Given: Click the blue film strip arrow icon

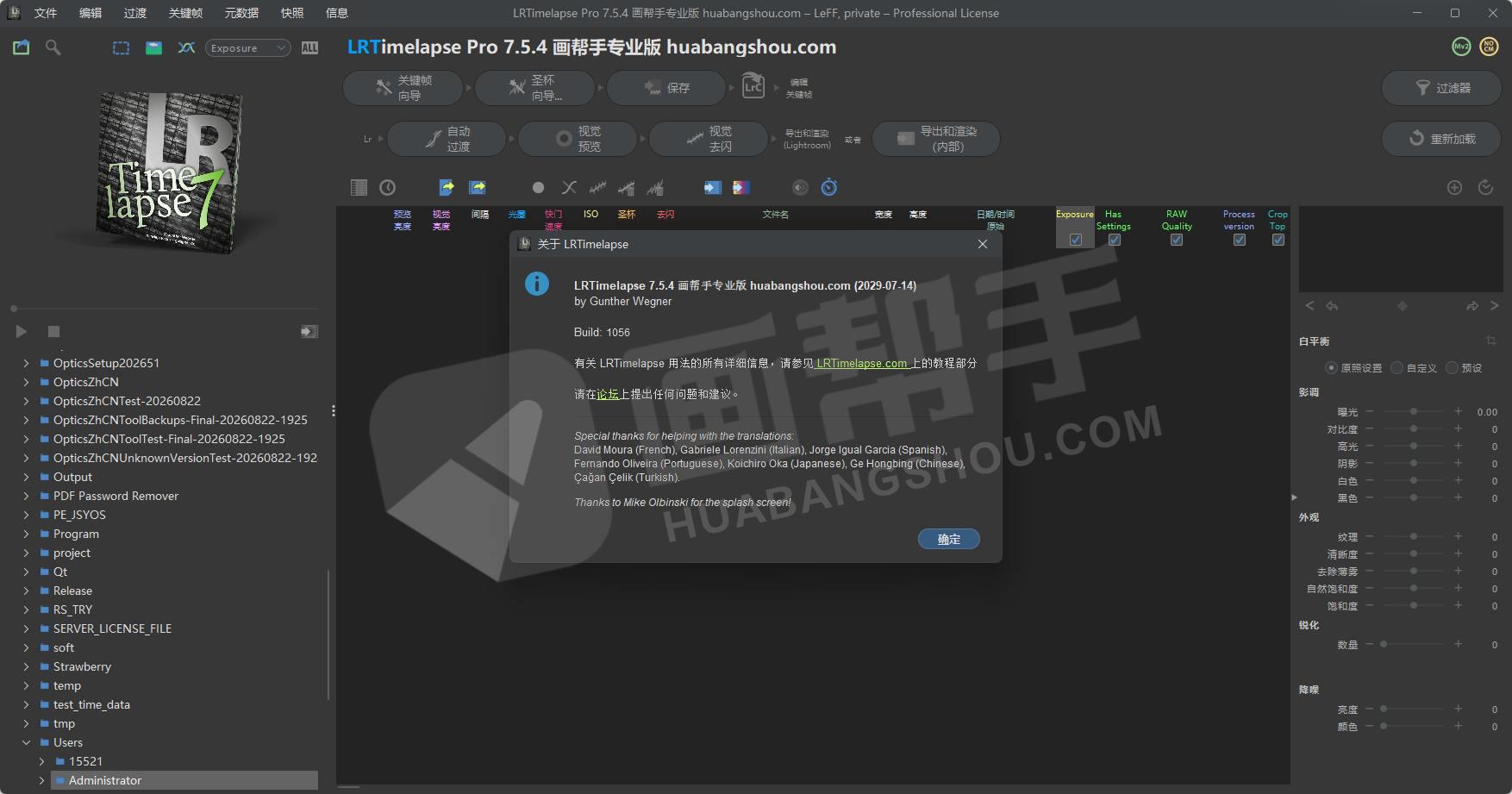Looking at the screenshot, I should pos(713,187).
